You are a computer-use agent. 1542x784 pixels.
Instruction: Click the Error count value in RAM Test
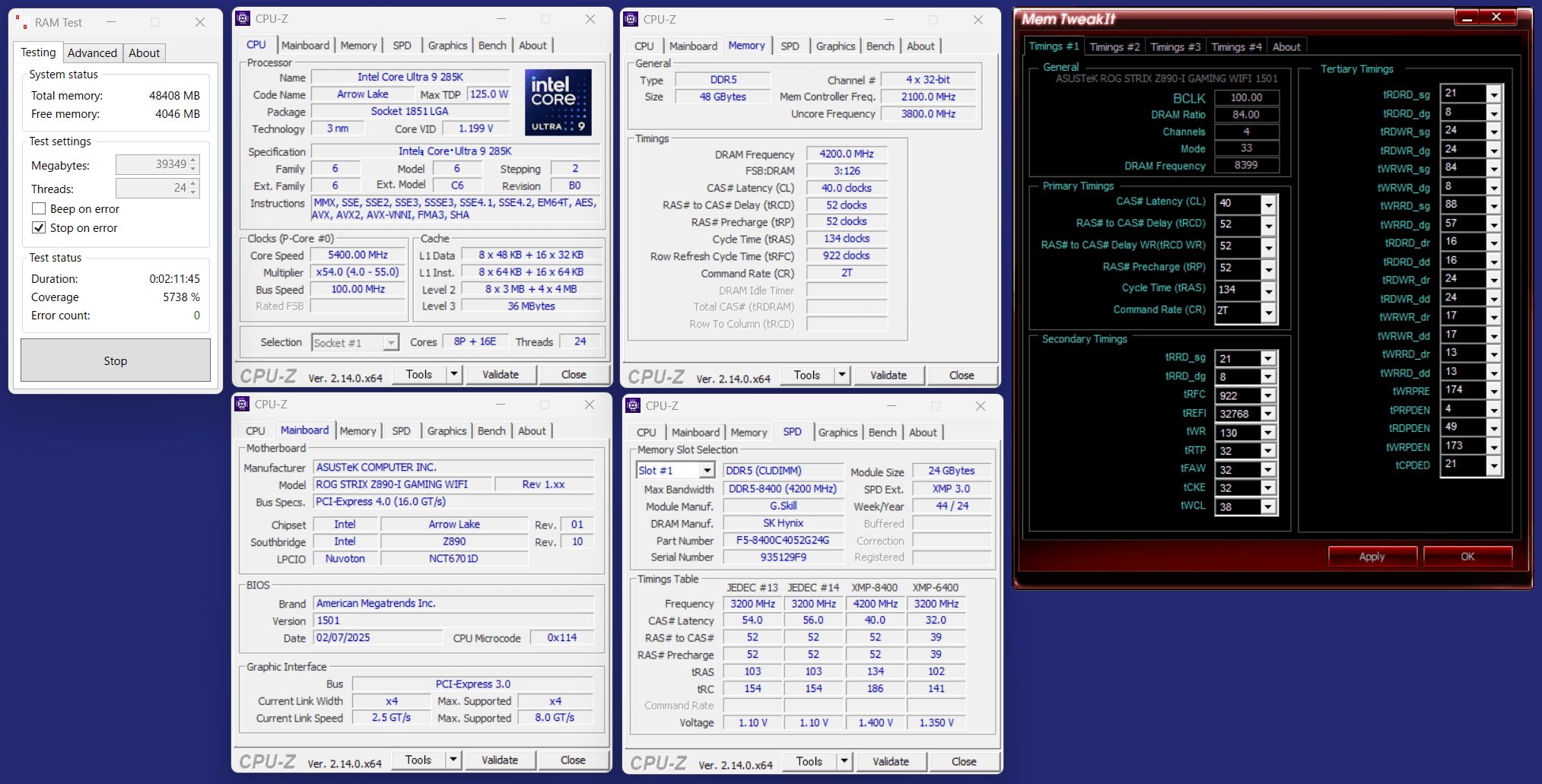click(196, 316)
